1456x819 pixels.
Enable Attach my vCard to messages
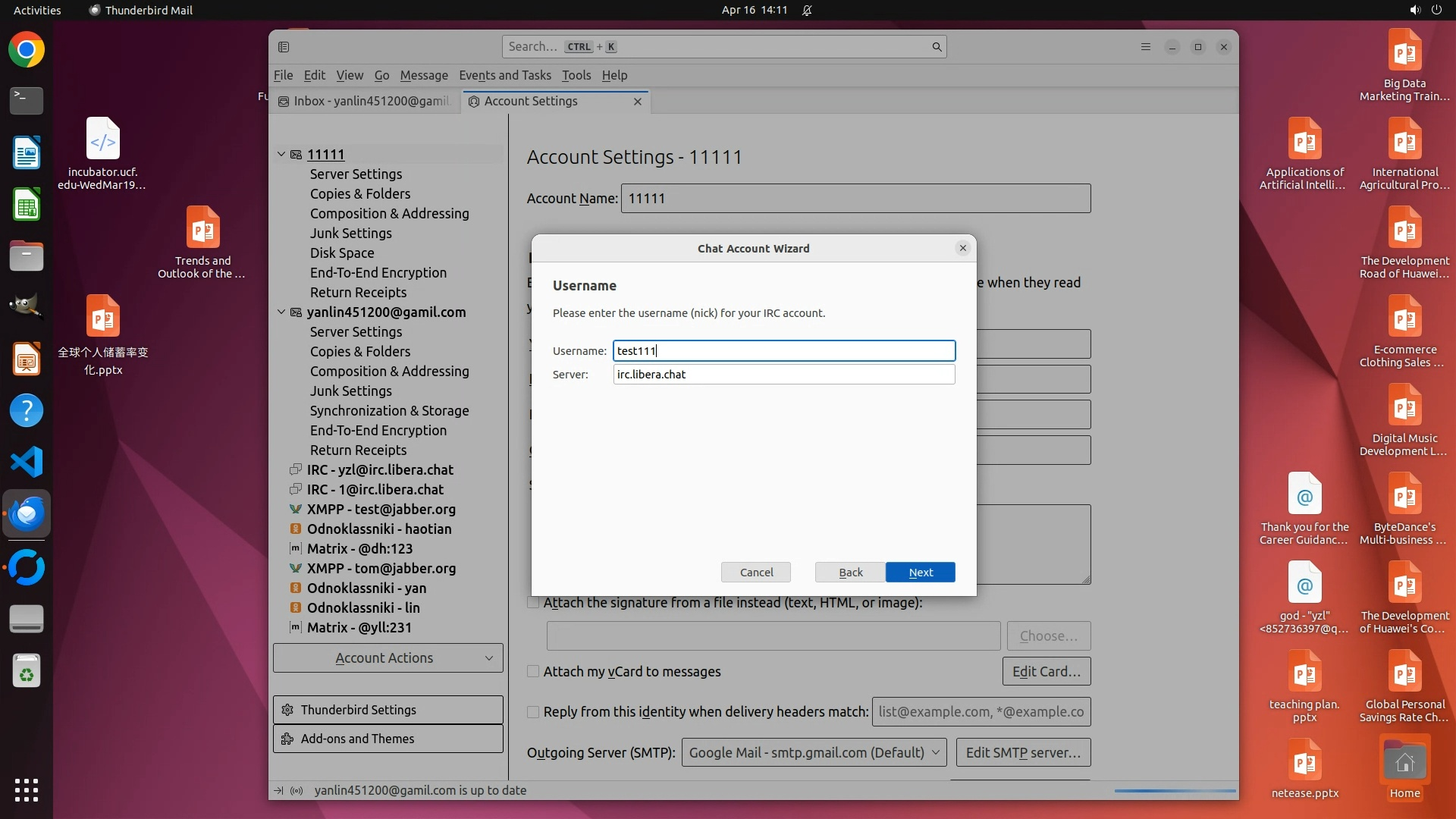point(533,672)
